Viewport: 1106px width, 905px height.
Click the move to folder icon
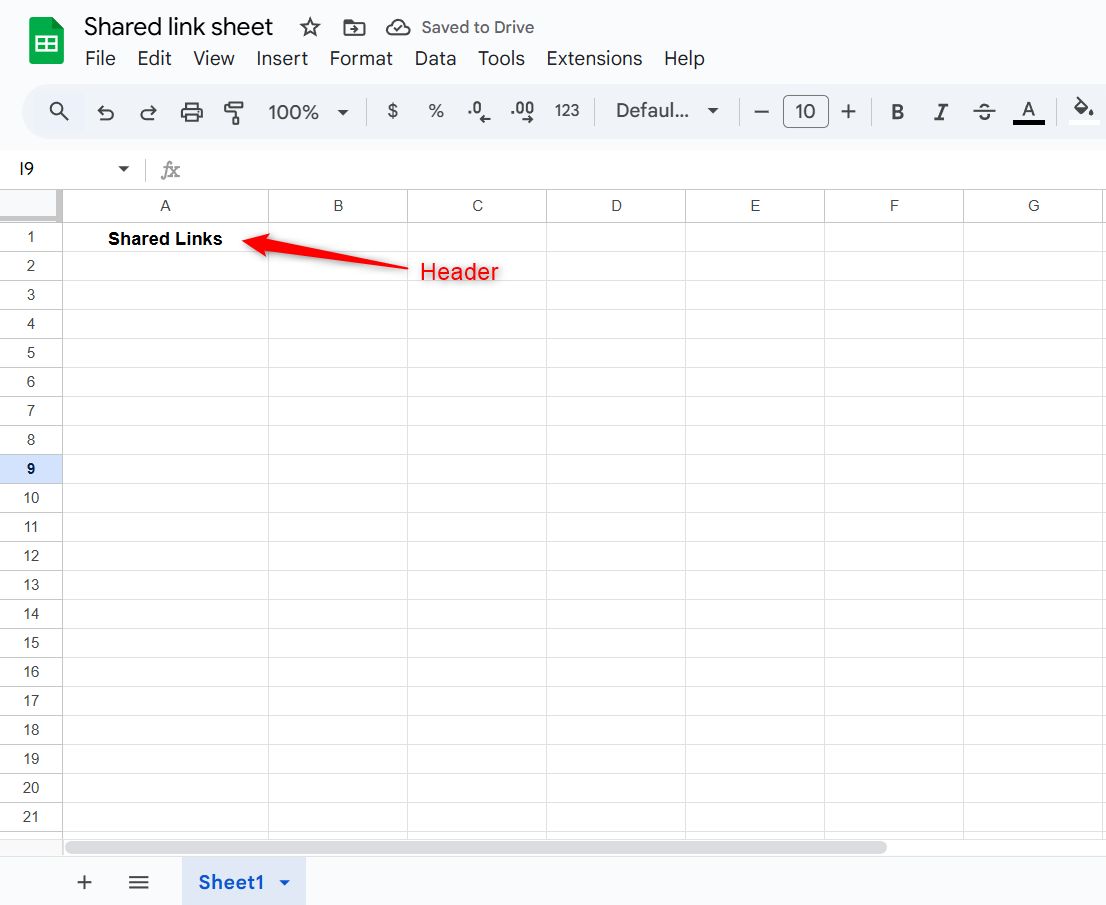click(x=353, y=27)
